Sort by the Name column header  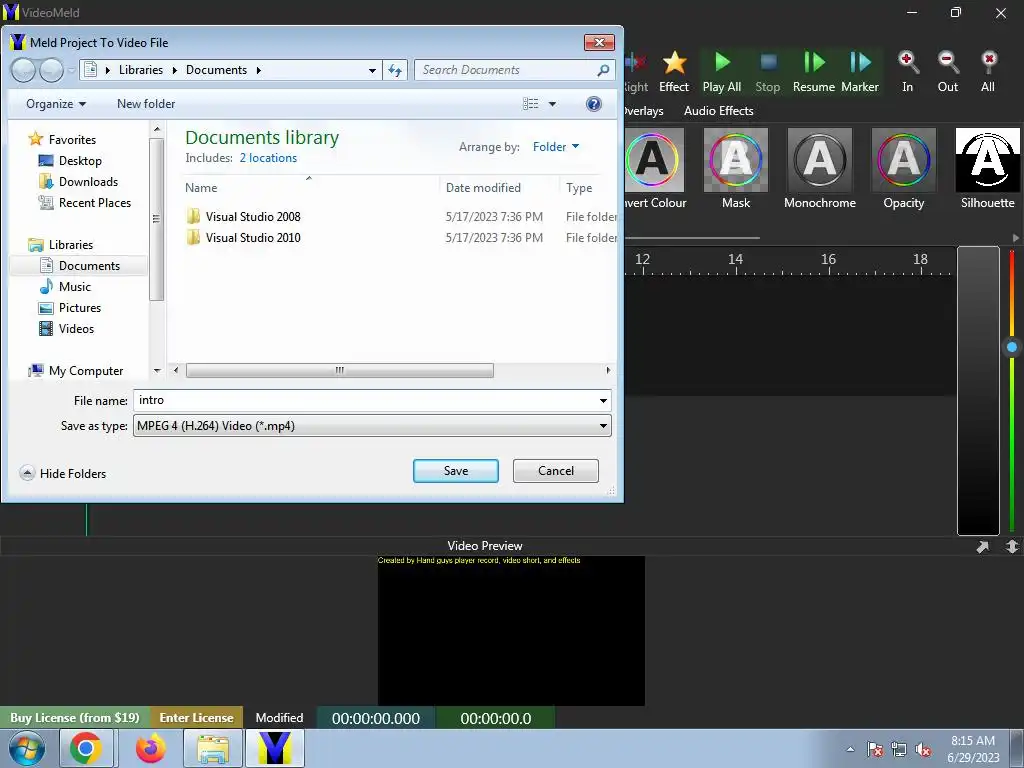[x=200, y=188]
